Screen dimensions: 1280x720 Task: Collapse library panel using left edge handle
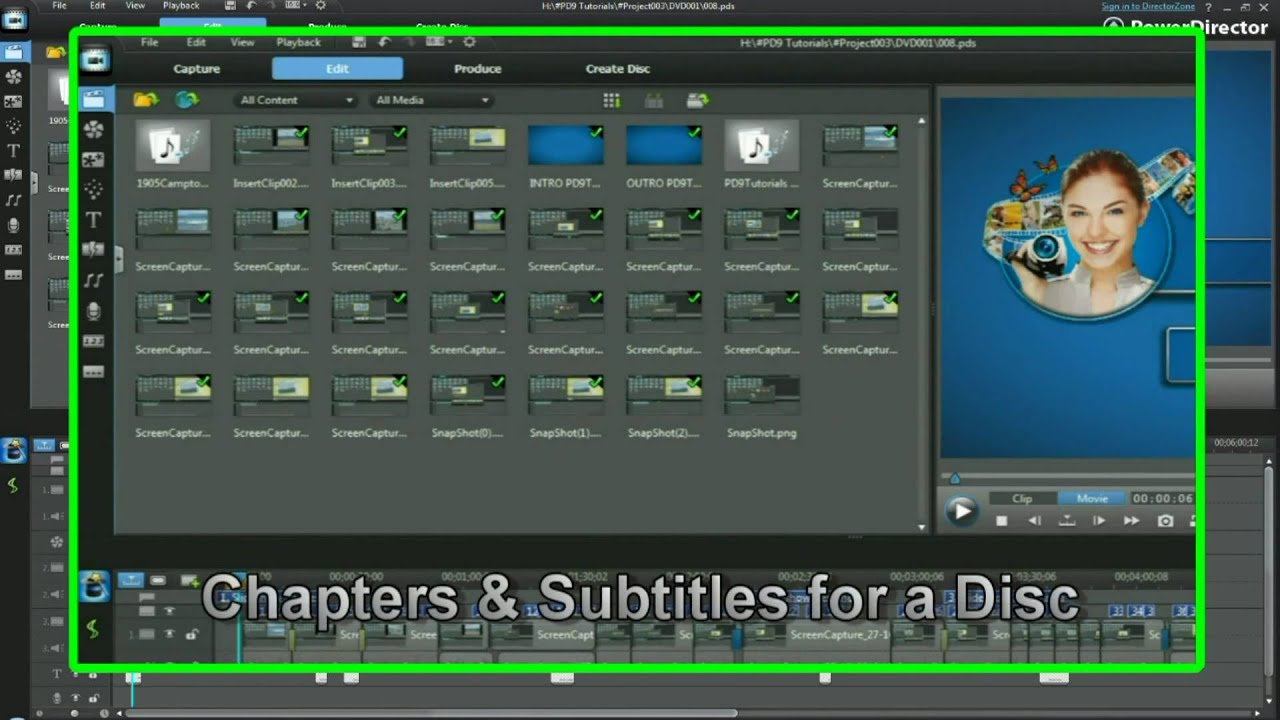click(118, 260)
